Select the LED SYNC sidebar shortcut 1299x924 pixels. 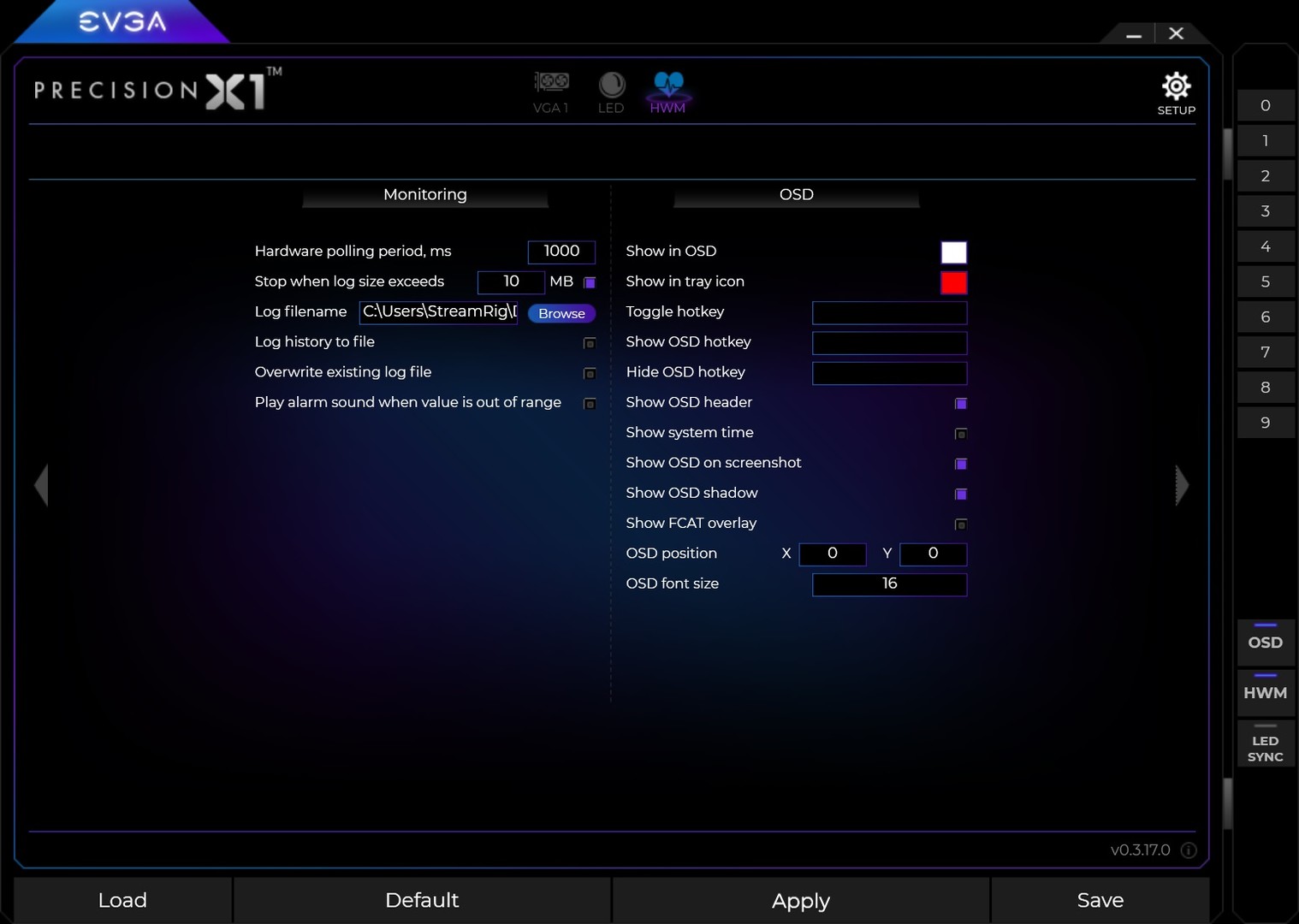1266,743
